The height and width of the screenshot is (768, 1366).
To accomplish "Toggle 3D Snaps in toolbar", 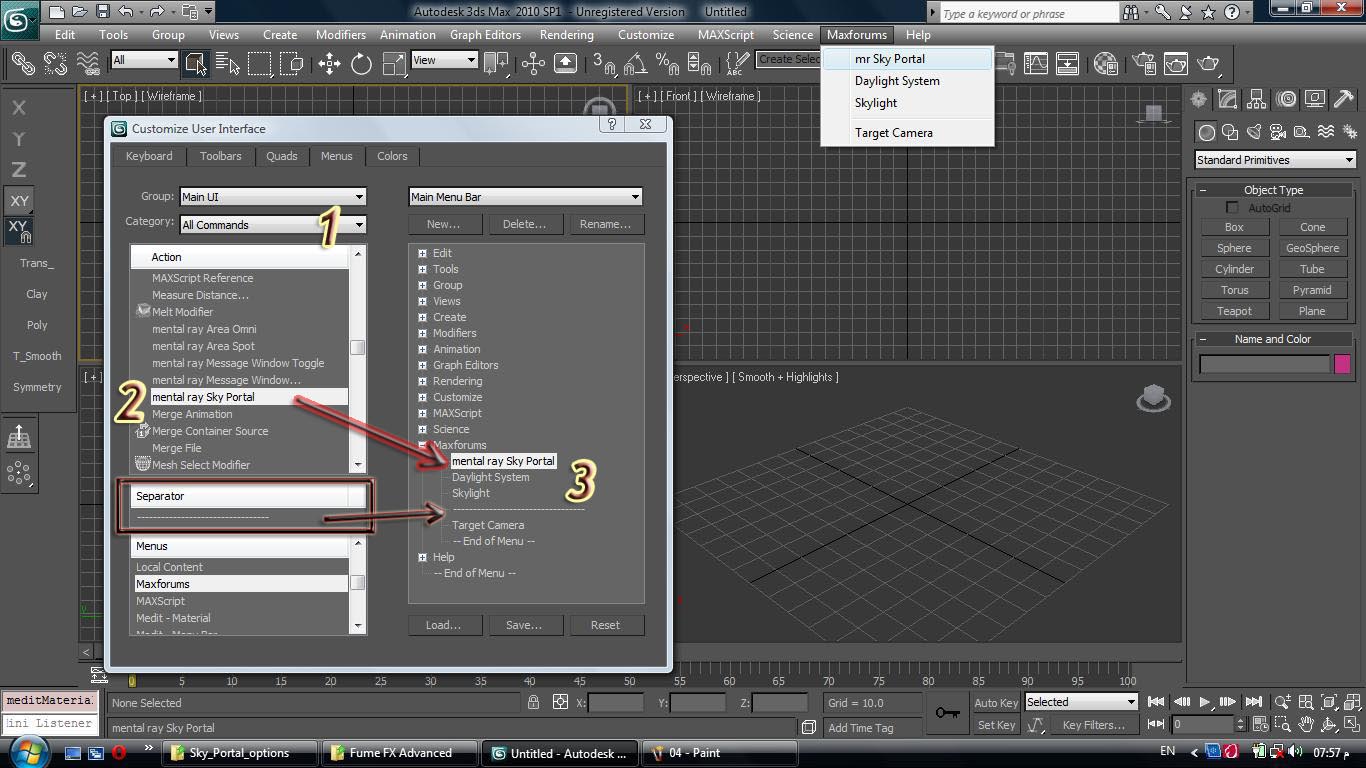I will (605, 63).
